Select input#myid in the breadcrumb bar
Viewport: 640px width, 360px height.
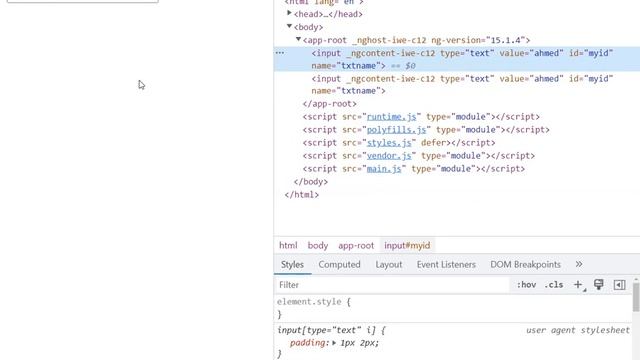[x=407, y=245]
